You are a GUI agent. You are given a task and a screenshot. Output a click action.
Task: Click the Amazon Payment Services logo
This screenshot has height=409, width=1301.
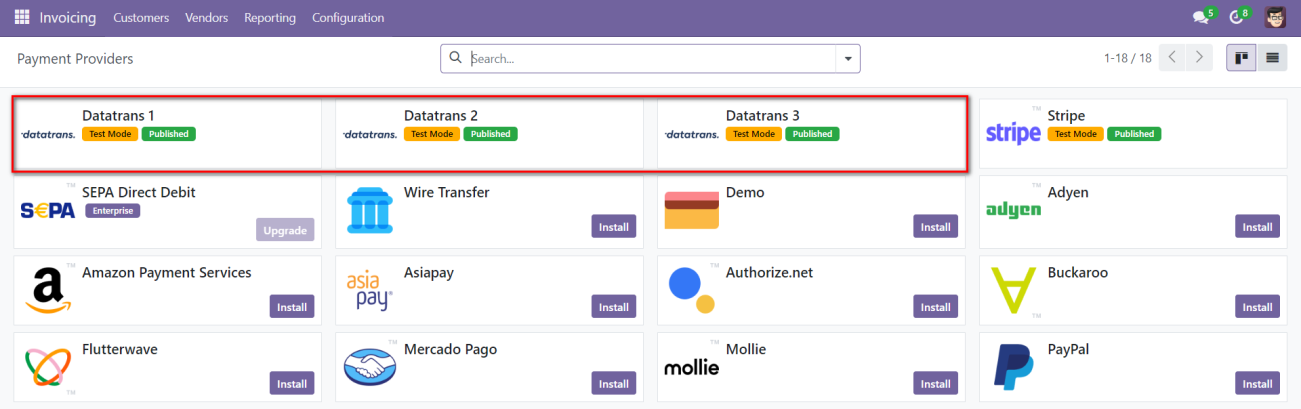(47, 290)
